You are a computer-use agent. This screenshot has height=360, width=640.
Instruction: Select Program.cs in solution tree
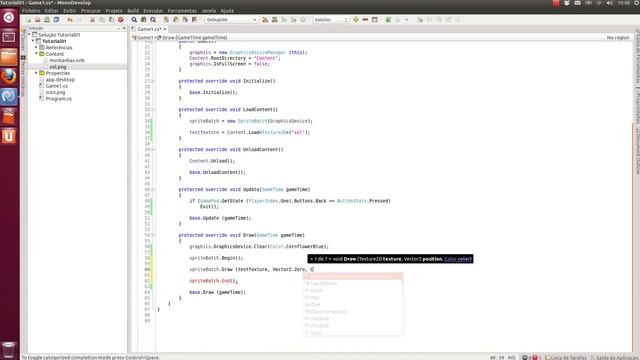point(58,99)
